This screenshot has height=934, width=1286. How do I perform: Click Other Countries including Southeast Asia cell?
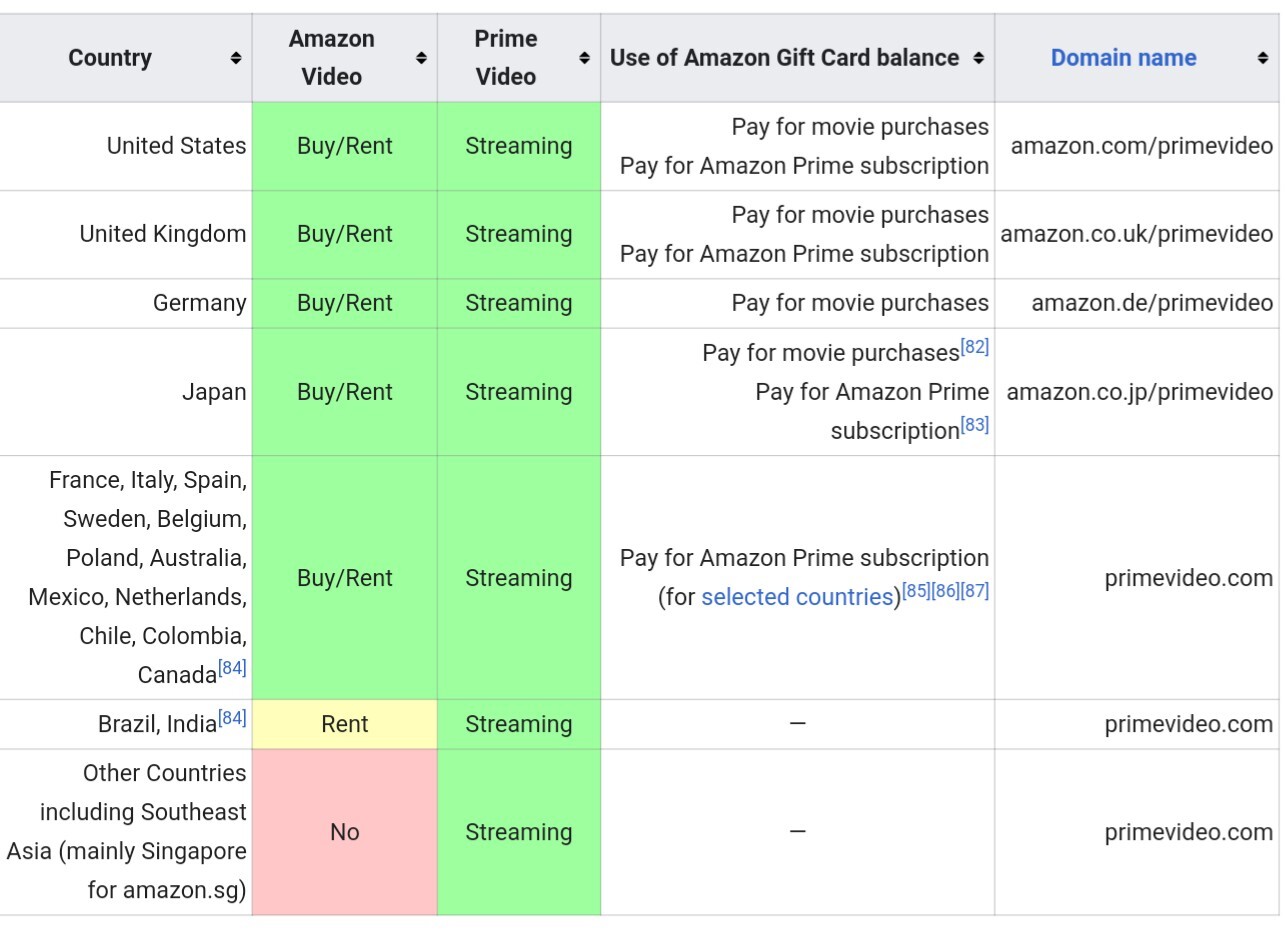tap(126, 832)
